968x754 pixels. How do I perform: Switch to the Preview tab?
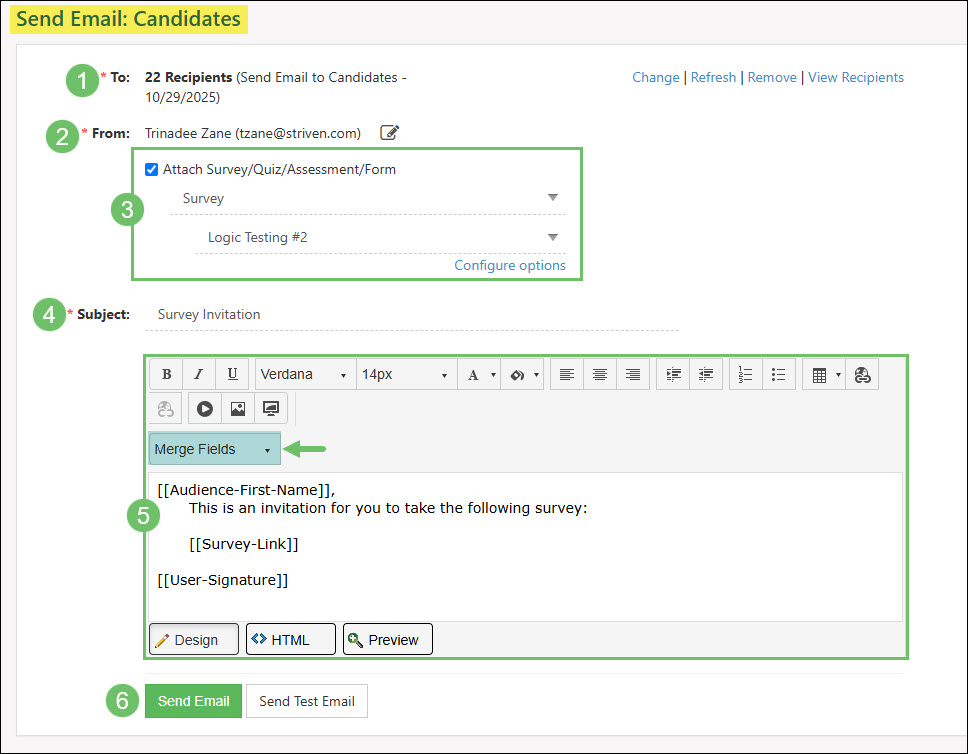387,638
